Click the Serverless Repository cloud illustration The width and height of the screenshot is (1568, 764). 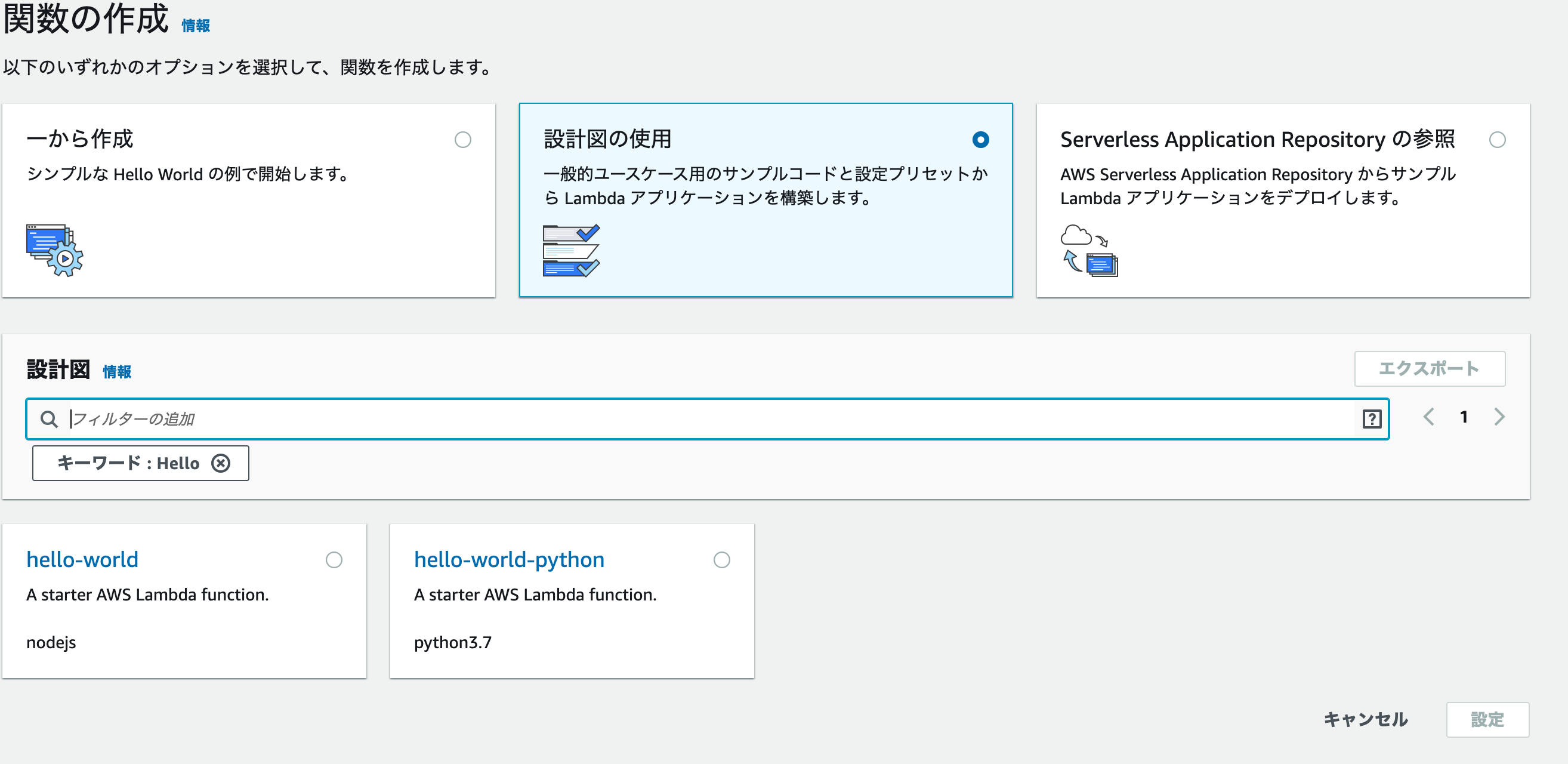pyautogui.click(x=1088, y=250)
